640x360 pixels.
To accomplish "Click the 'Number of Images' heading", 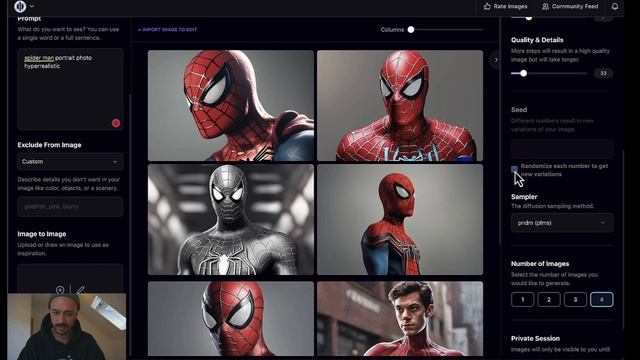I will (x=540, y=264).
